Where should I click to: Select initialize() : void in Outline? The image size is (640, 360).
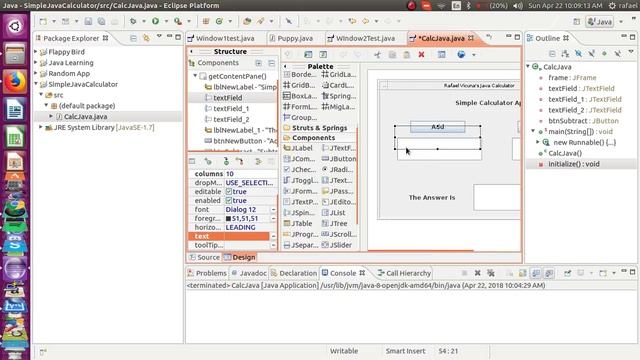(573, 164)
